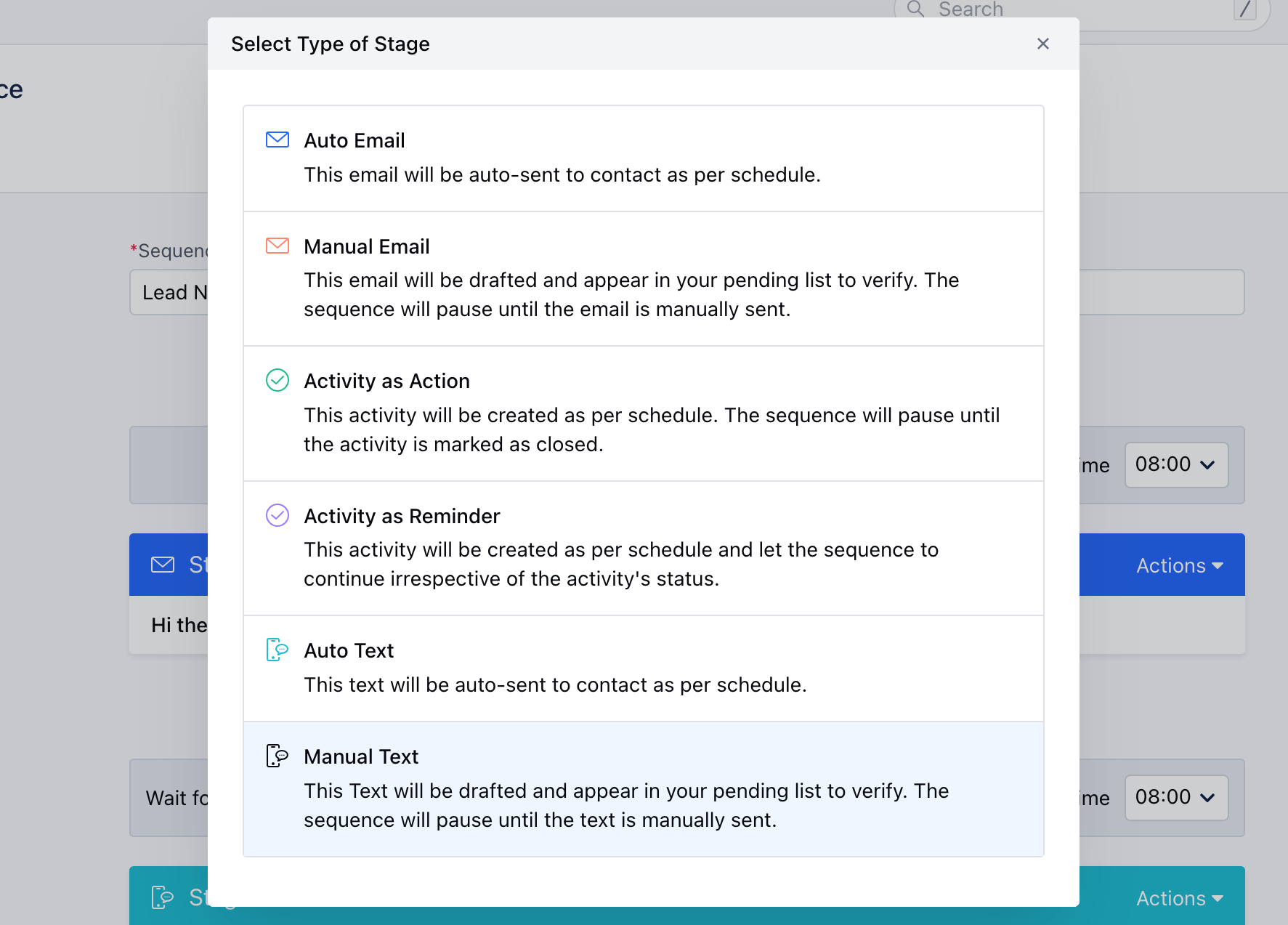This screenshot has height=925, width=1288.
Task: Click the Manual Text phone message icon
Action: pyautogui.click(x=278, y=756)
